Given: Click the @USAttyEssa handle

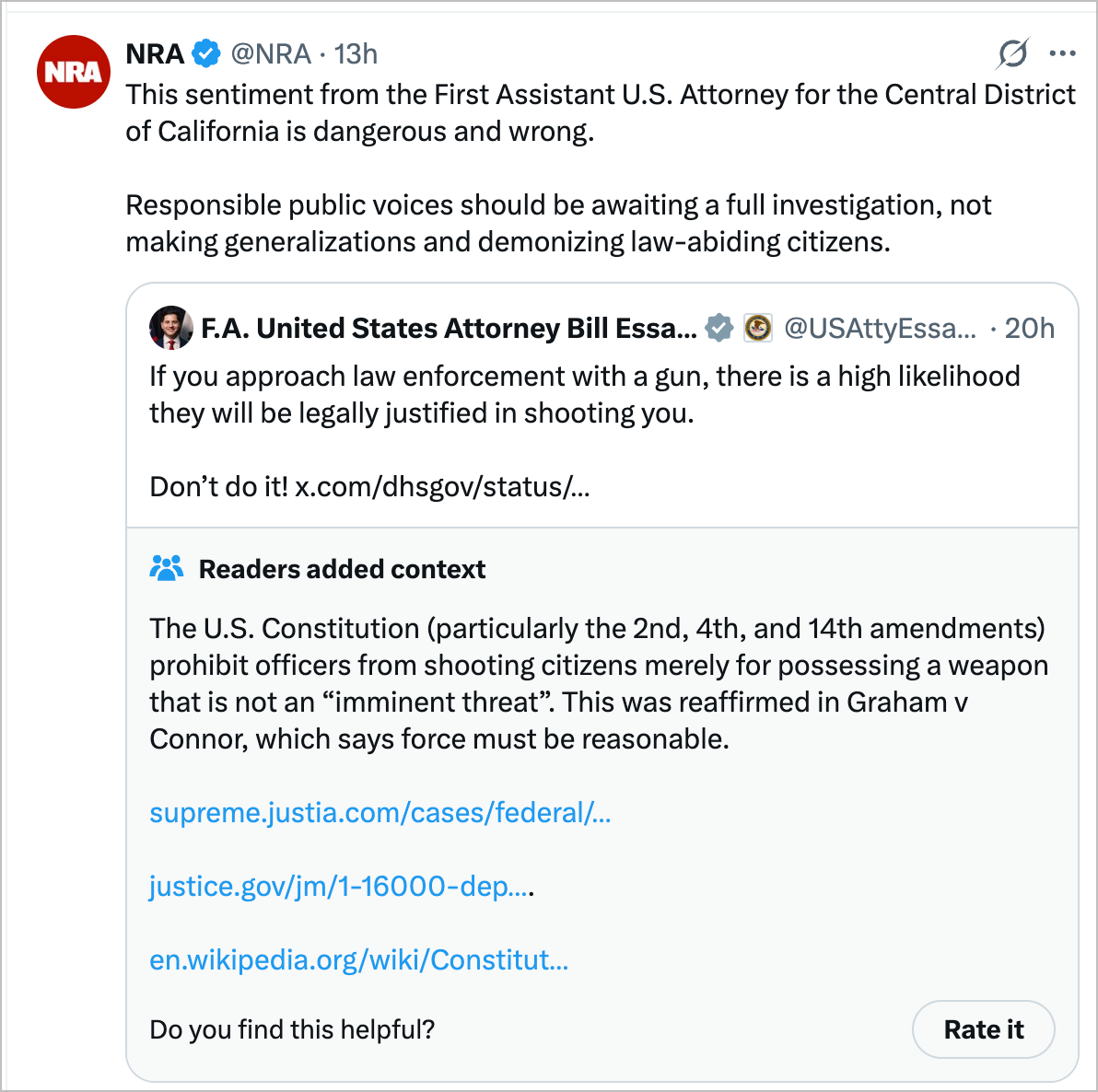Looking at the screenshot, I should tap(879, 329).
